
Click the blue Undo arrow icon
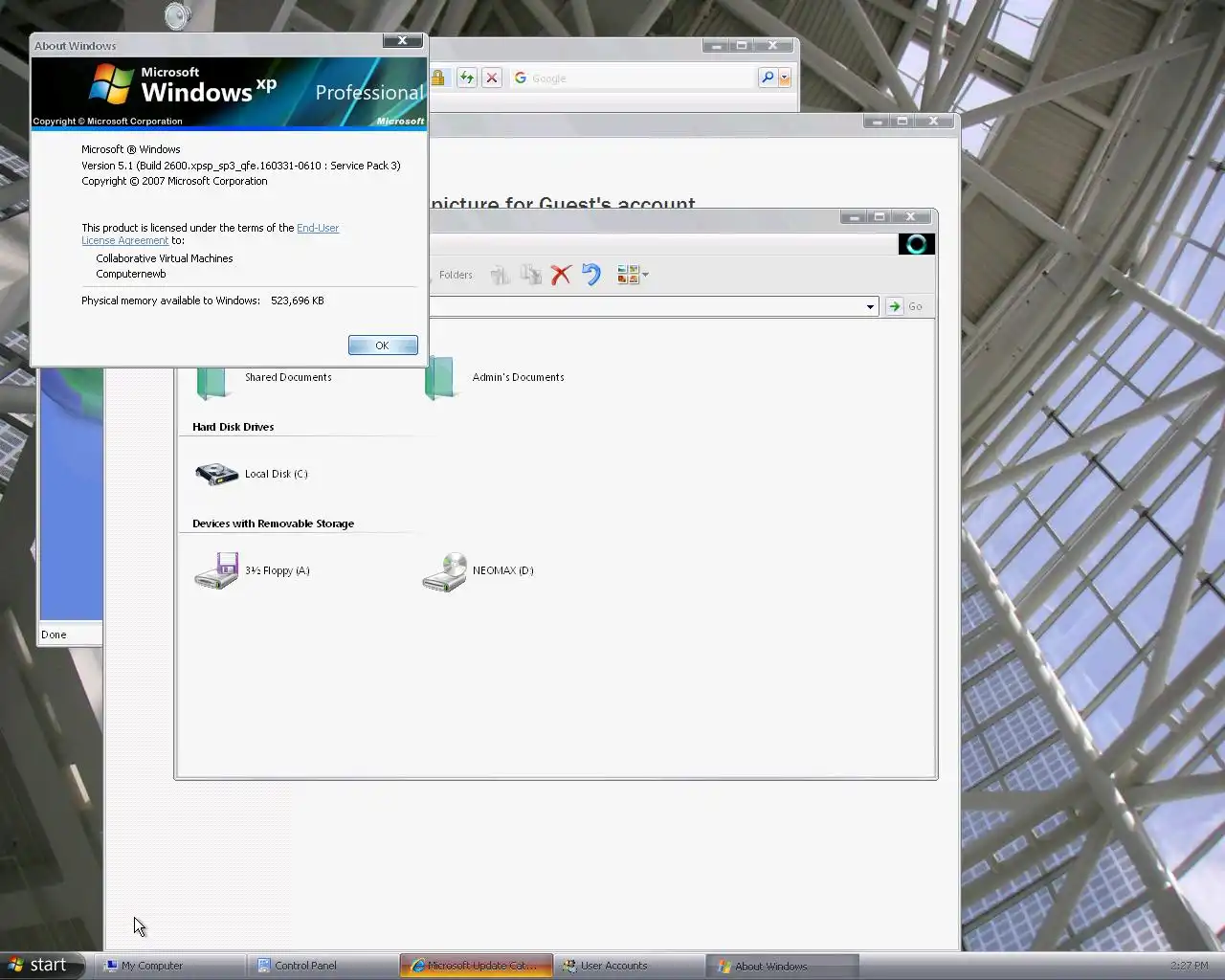[591, 275]
